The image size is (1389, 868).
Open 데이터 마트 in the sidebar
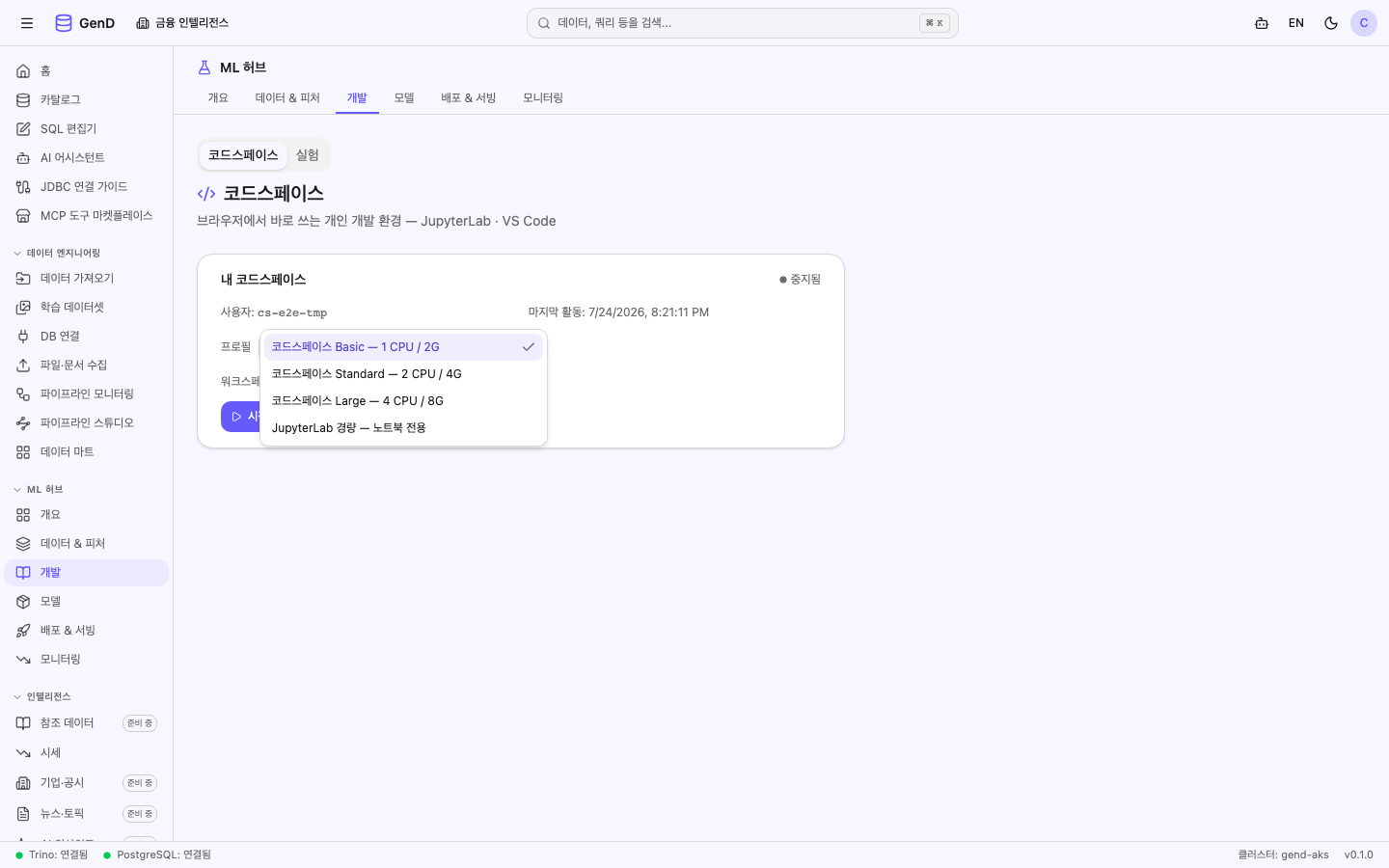(x=87, y=452)
